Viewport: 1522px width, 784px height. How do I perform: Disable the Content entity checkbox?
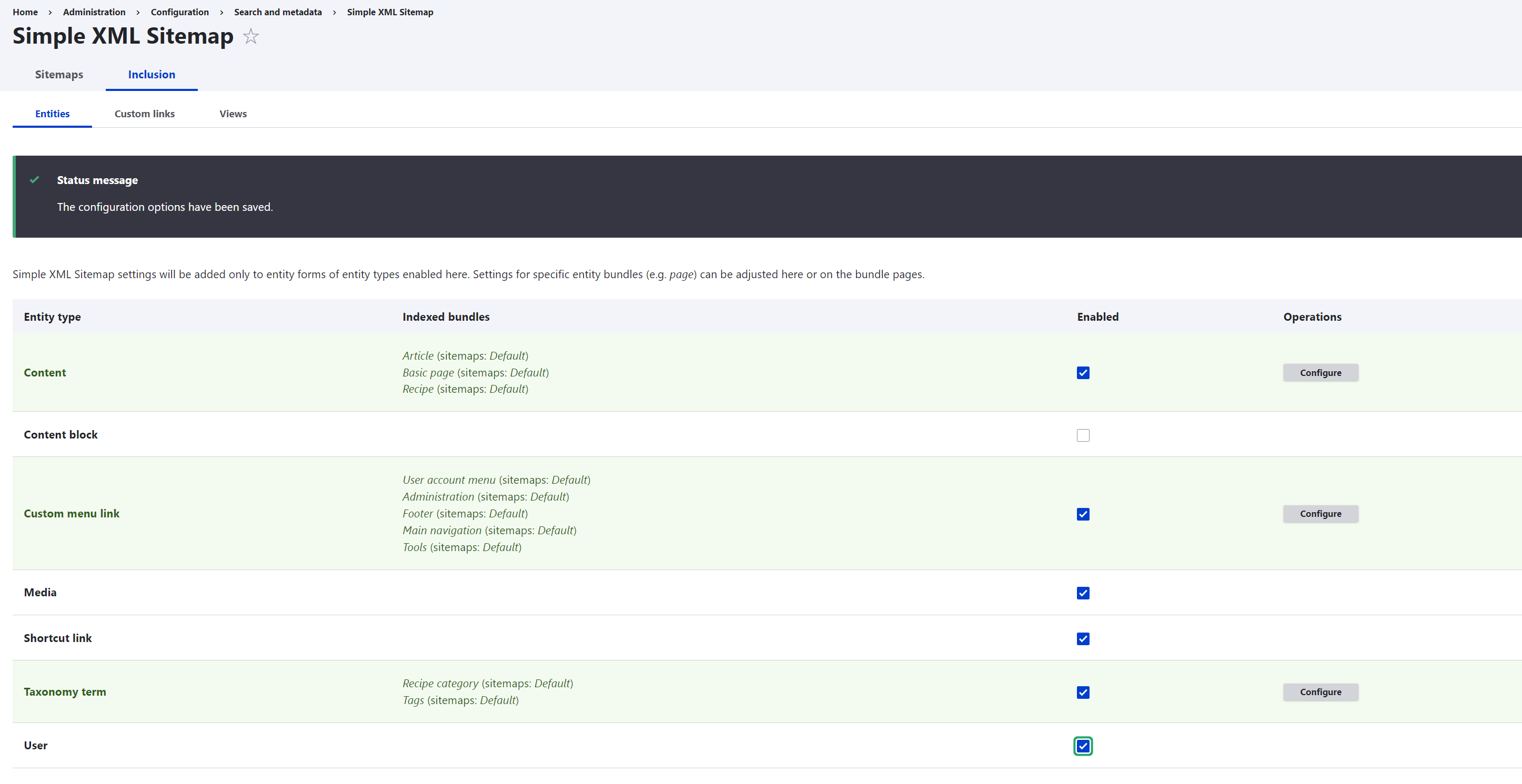click(x=1082, y=372)
